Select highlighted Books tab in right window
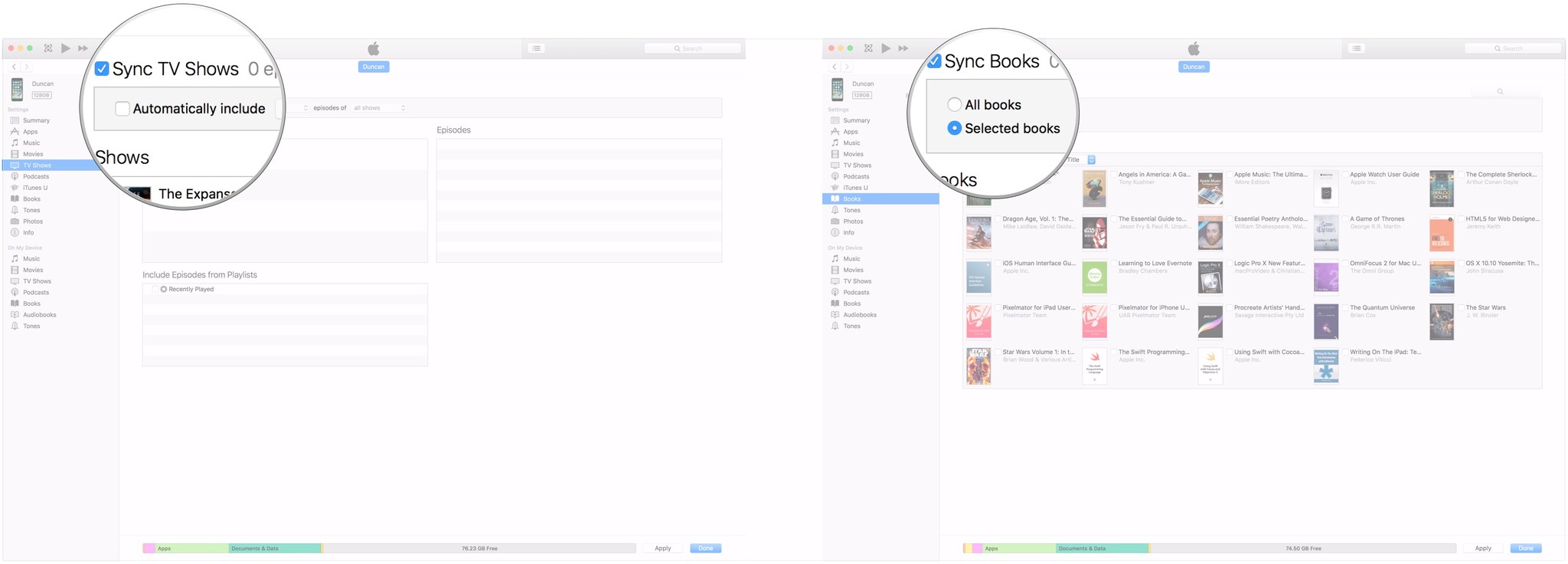1568x564 pixels. tap(881, 199)
